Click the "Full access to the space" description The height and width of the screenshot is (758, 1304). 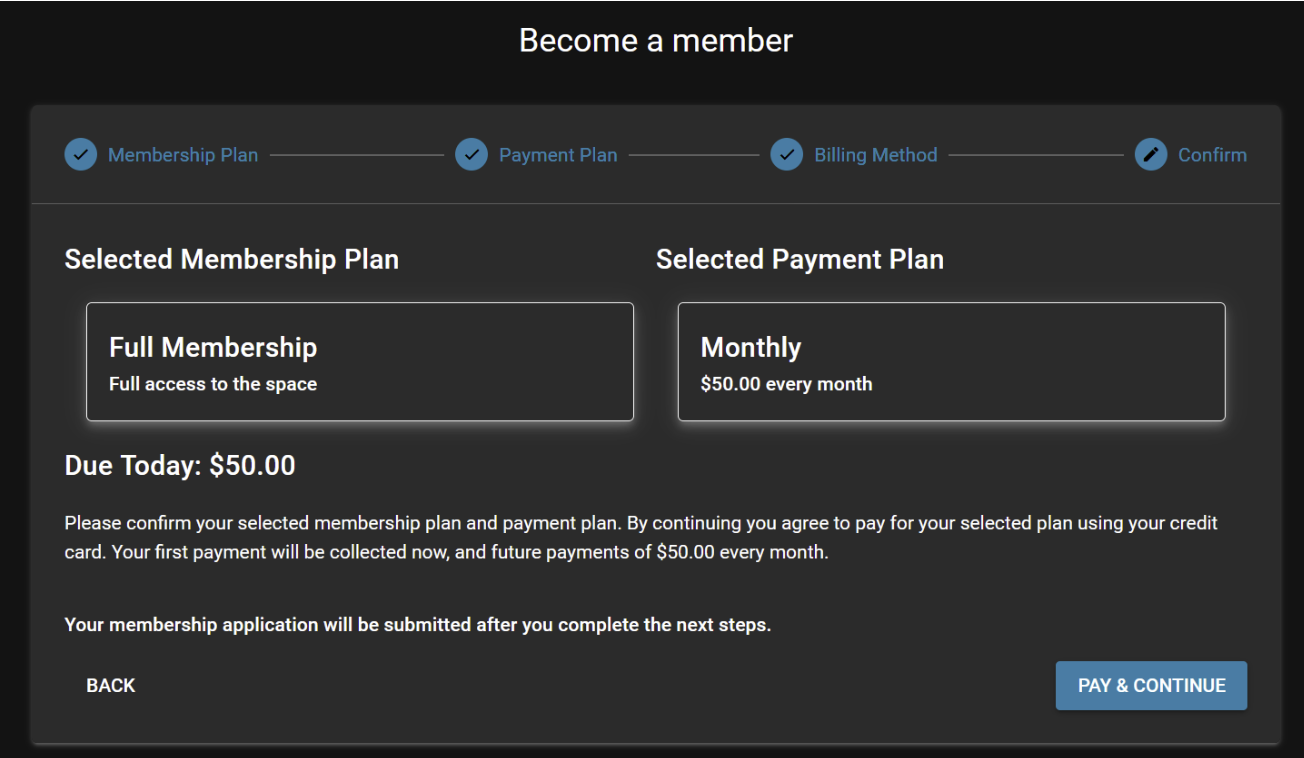coord(213,384)
